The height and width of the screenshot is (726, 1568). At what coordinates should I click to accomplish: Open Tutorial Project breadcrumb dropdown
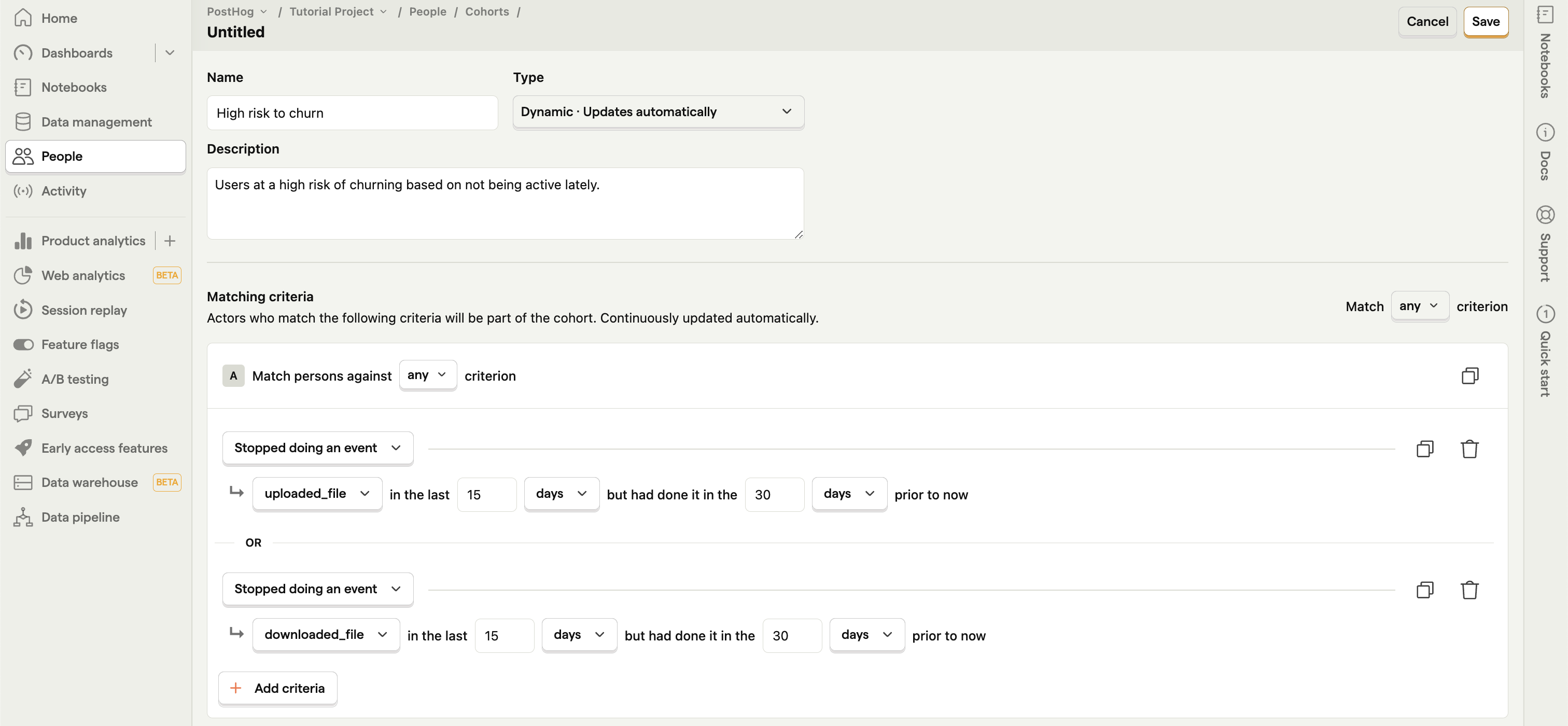[x=339, y=11]
